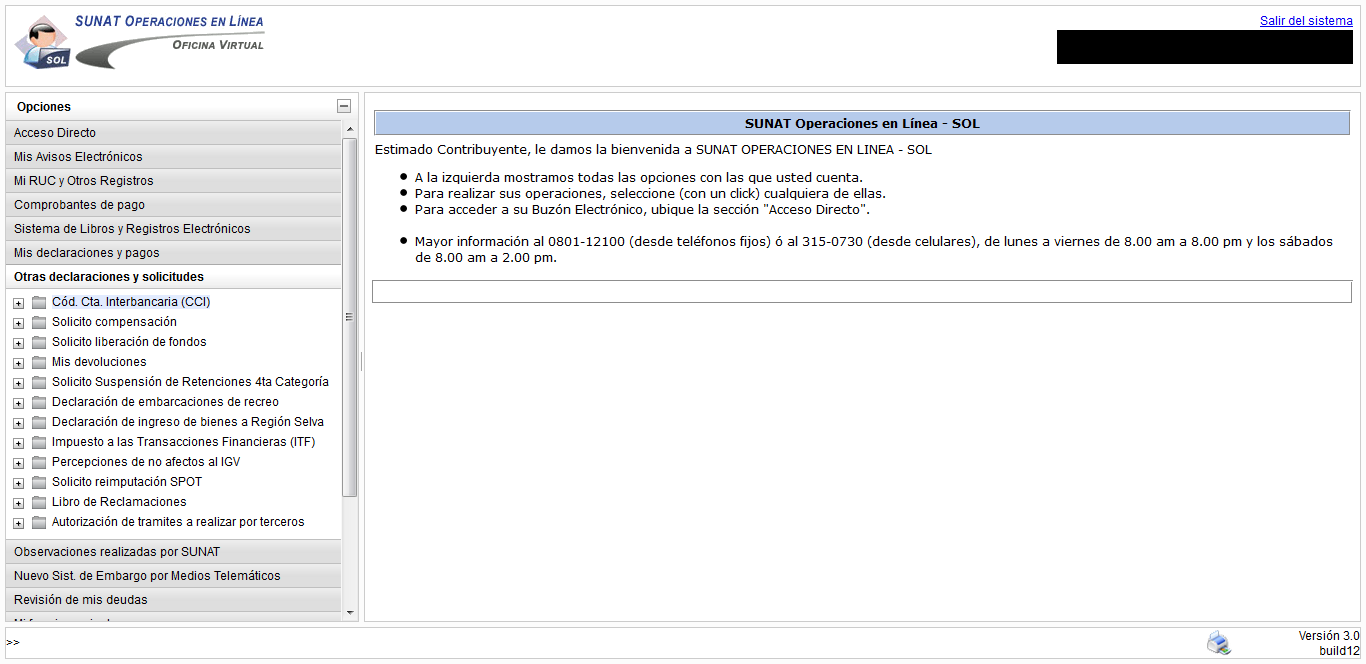Screen dimensions: 1366x664
Task: Open Mis Avisos Electrónicos section
Action: point(174,157)
